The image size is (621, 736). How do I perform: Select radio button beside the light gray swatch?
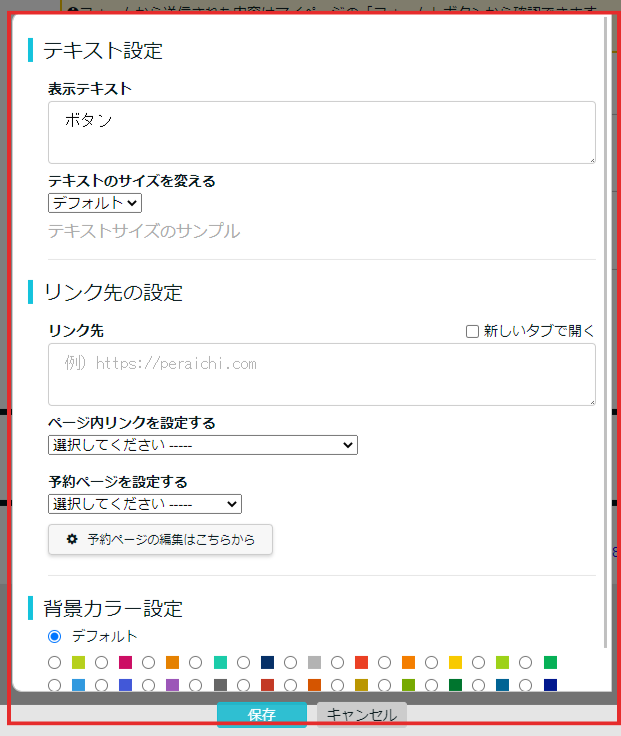click(x=291, y=662)
